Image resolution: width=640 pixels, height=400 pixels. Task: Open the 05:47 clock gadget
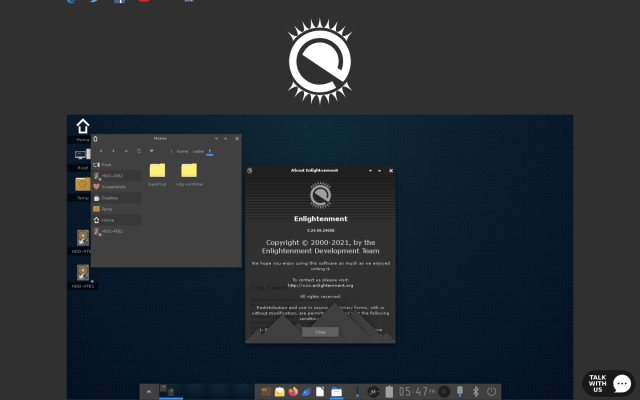click(x=417, y=392)
